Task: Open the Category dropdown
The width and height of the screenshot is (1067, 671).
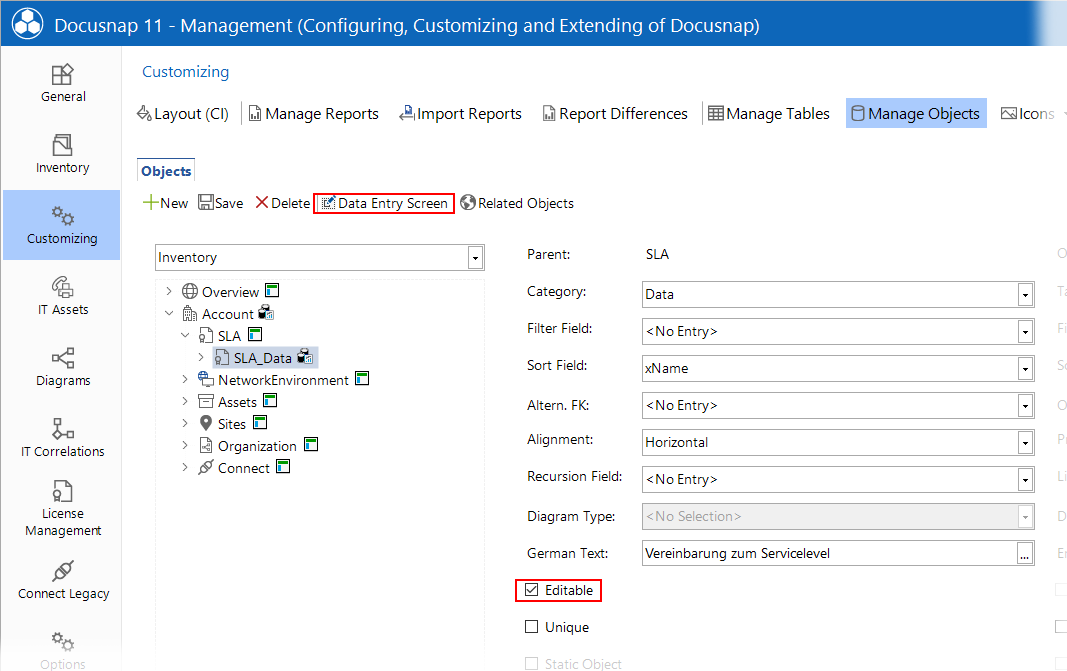Action: tap(1025, 295)
